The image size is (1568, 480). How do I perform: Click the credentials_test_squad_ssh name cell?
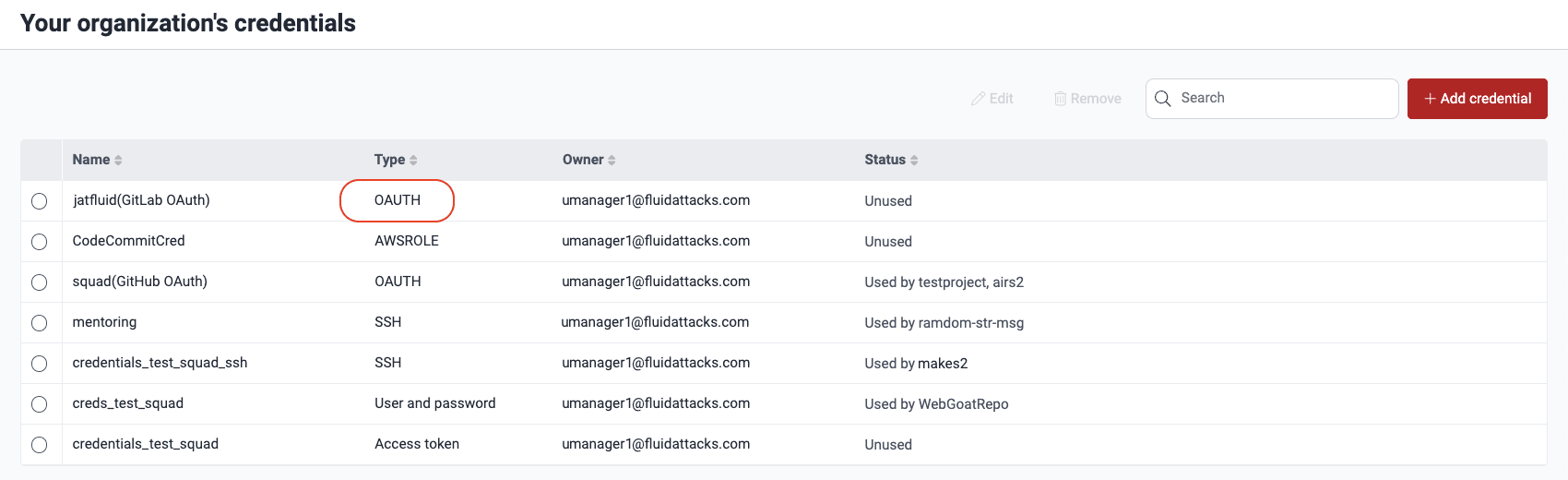click(160, 363)
